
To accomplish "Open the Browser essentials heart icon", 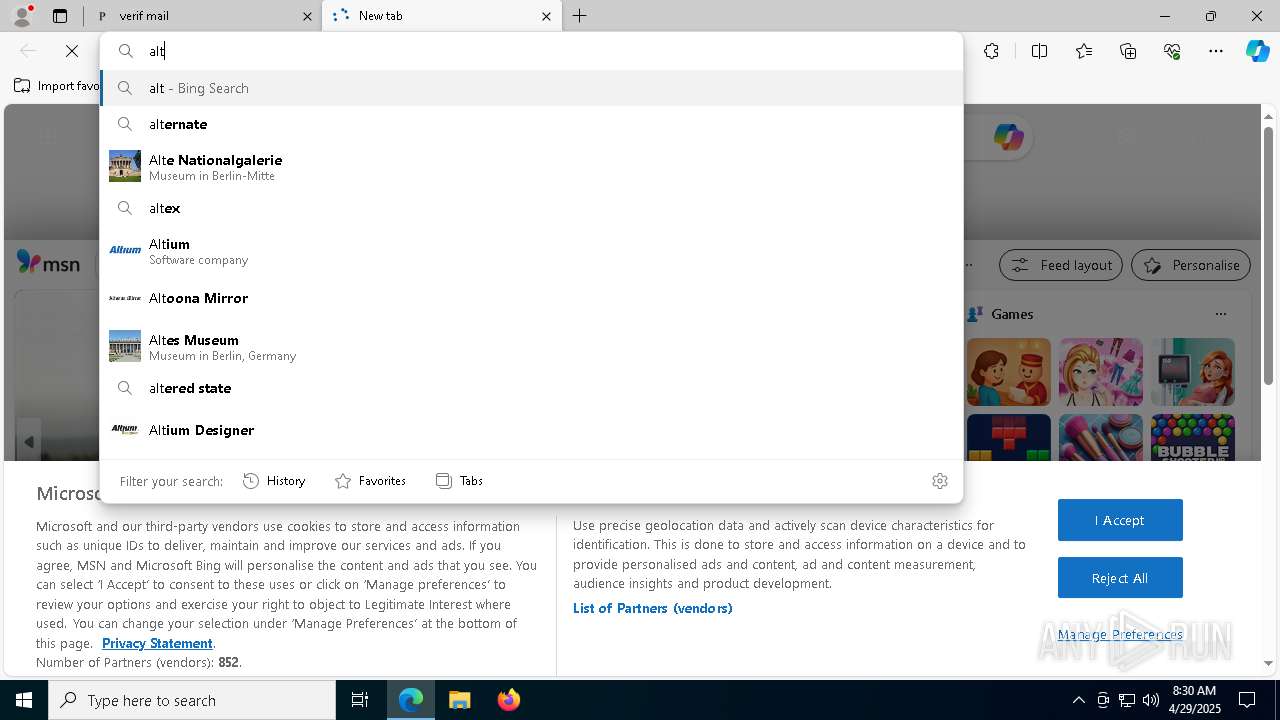I will [x=1172, y=51].
